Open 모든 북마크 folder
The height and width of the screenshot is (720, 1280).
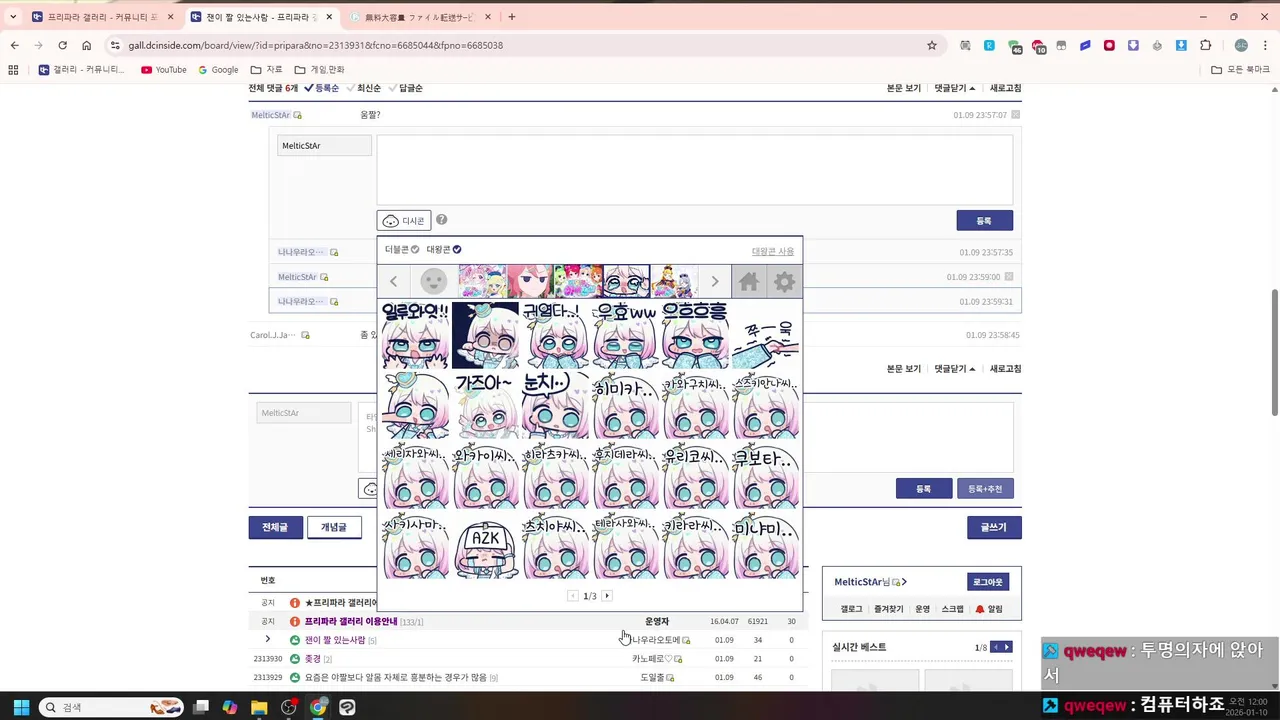coord(1240,70)
